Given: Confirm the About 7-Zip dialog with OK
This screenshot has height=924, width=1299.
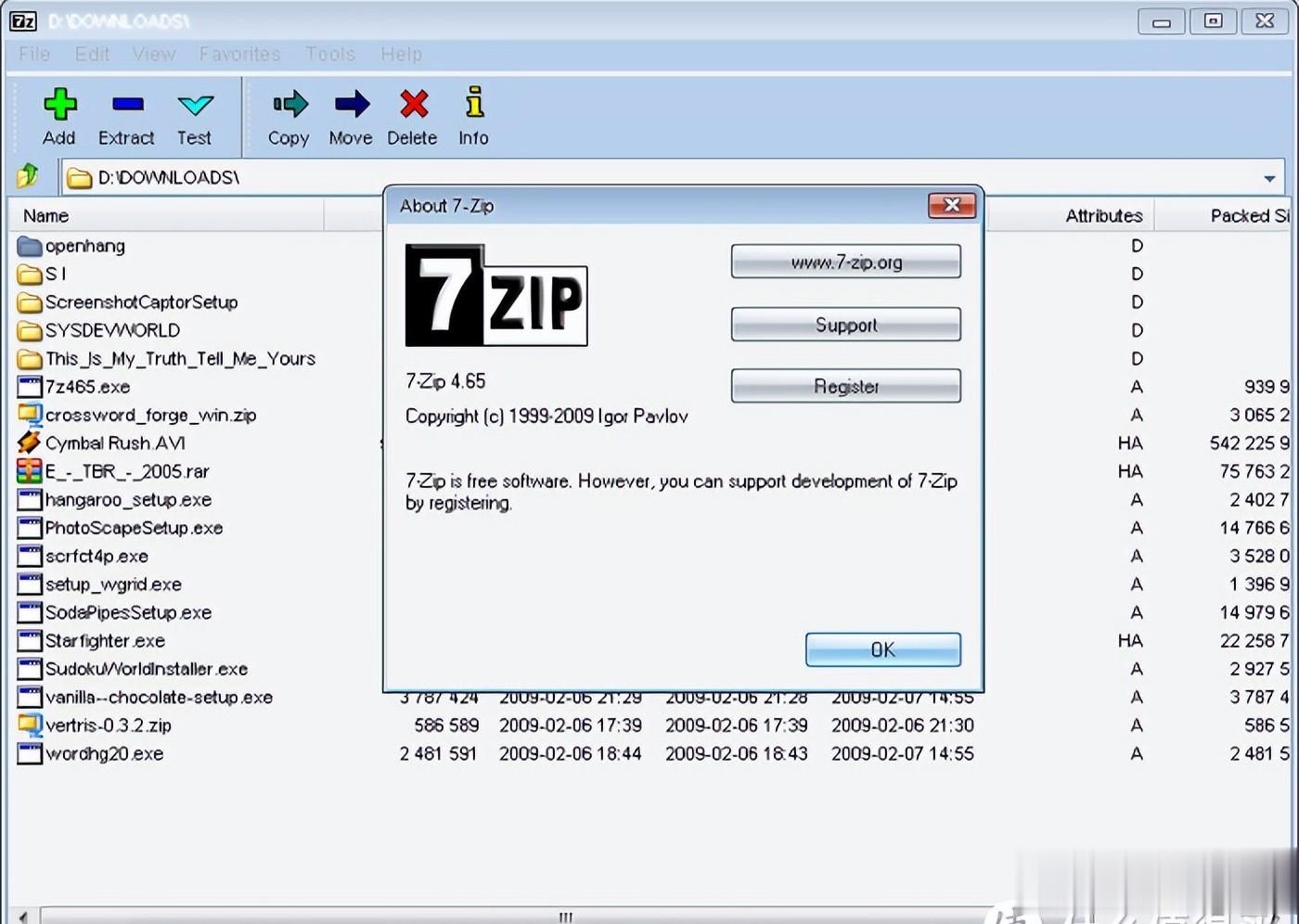Looking at the screenshot, I should [x=883, y=649].
